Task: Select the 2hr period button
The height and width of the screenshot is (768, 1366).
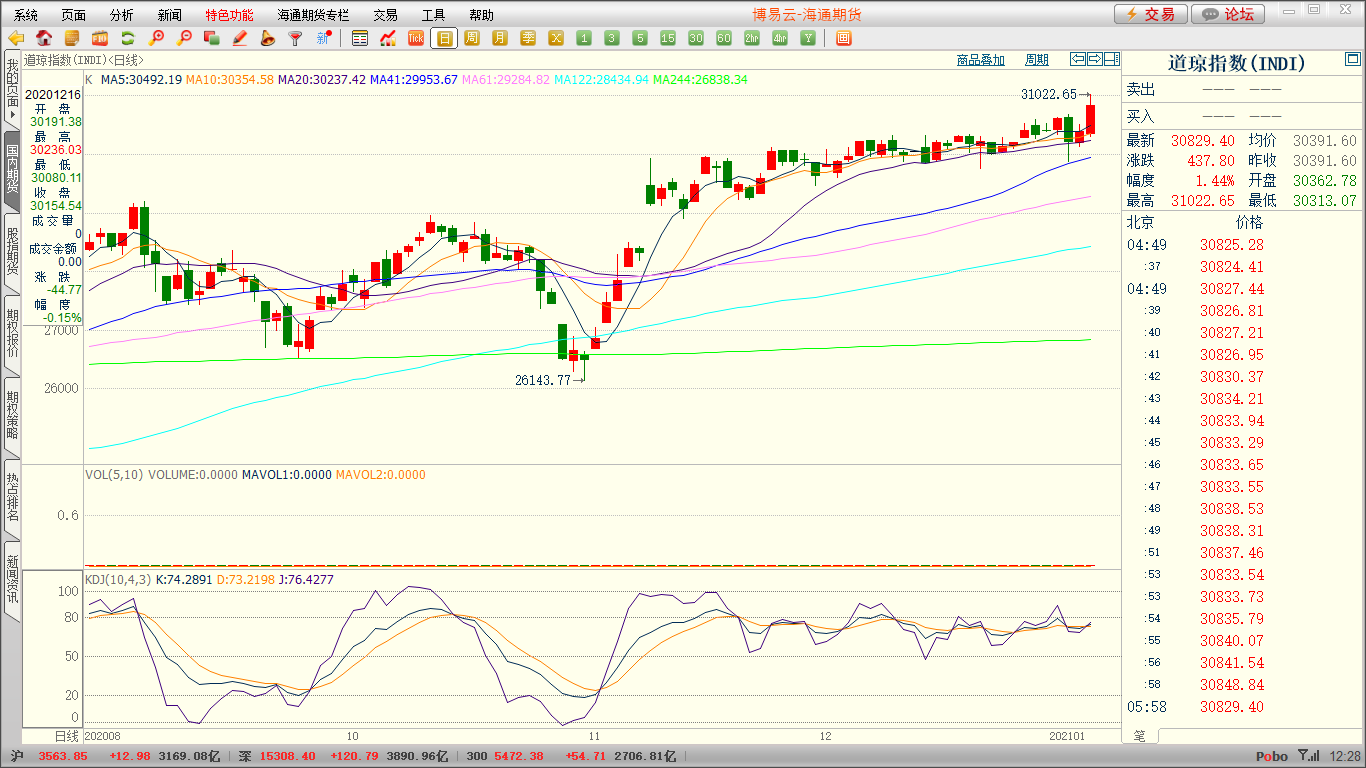Action: click(x=752, y=39)
